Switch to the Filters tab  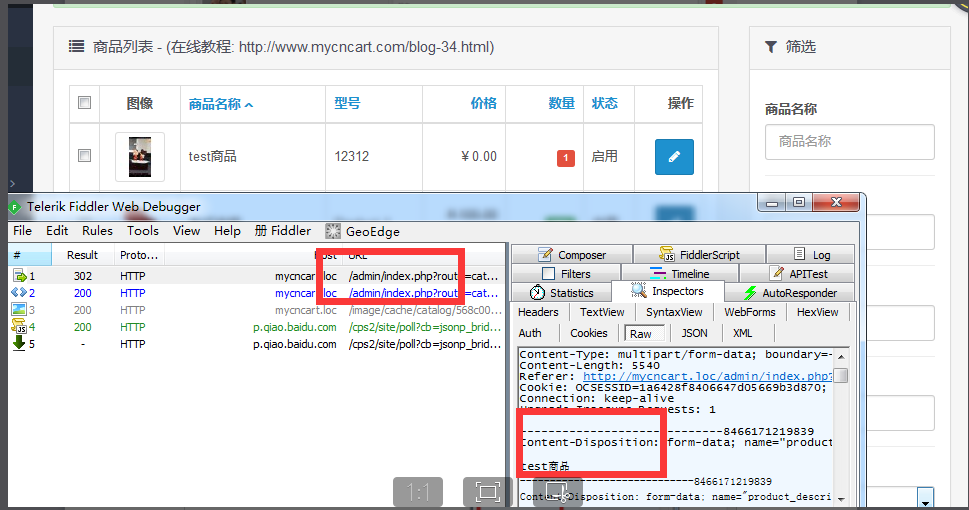566,273
